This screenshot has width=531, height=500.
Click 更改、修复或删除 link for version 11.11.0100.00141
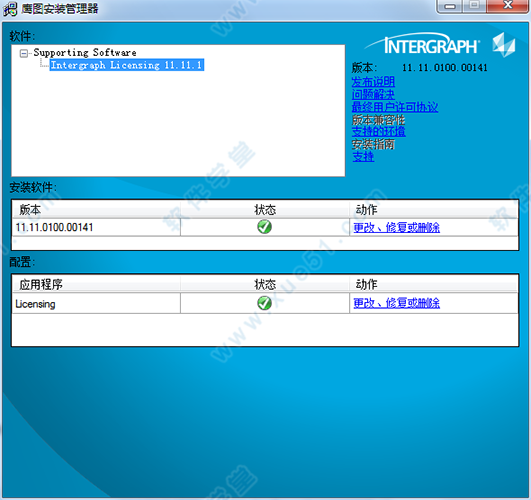(397, 227)
